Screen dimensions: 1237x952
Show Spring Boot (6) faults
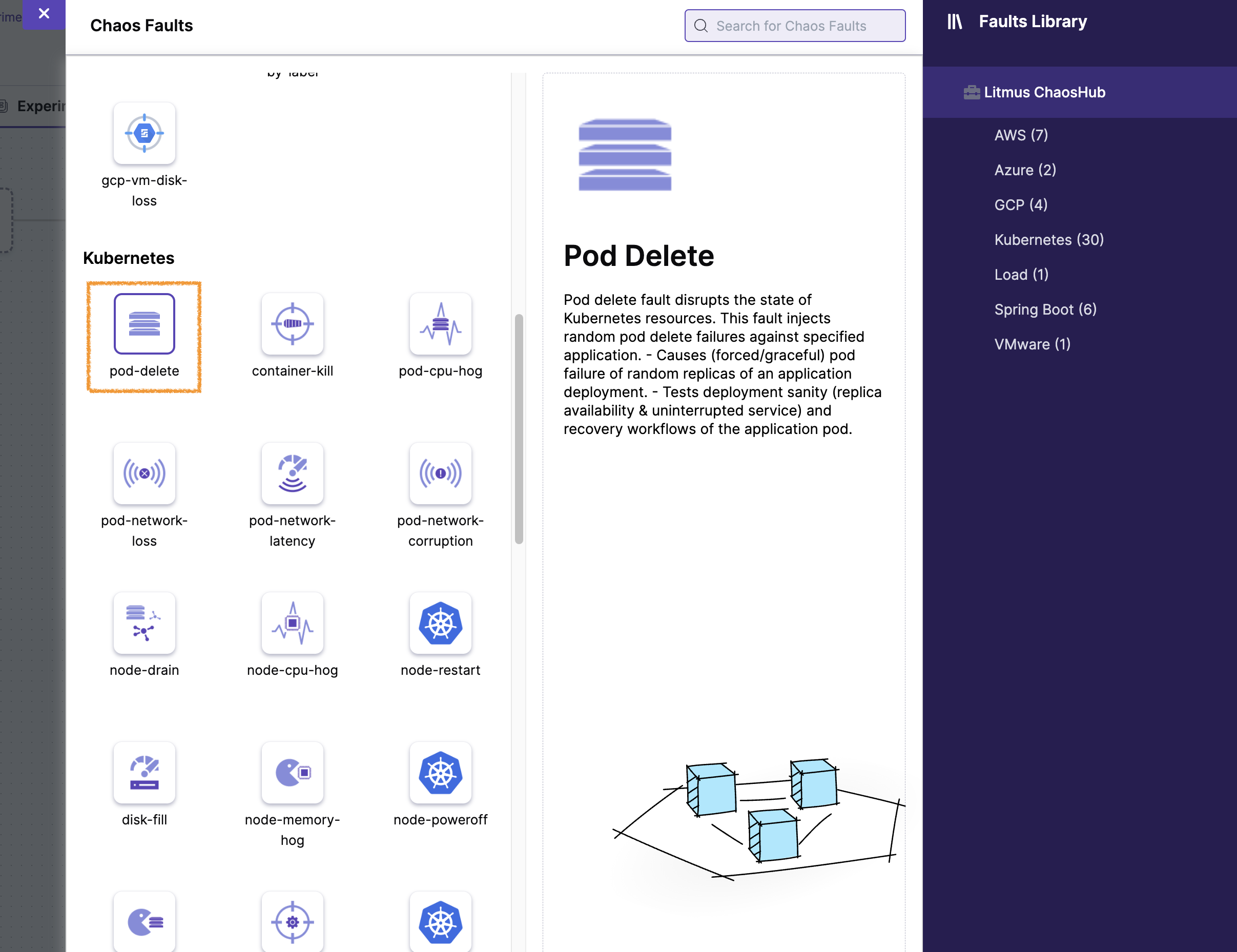click(x=1045, y=309)
